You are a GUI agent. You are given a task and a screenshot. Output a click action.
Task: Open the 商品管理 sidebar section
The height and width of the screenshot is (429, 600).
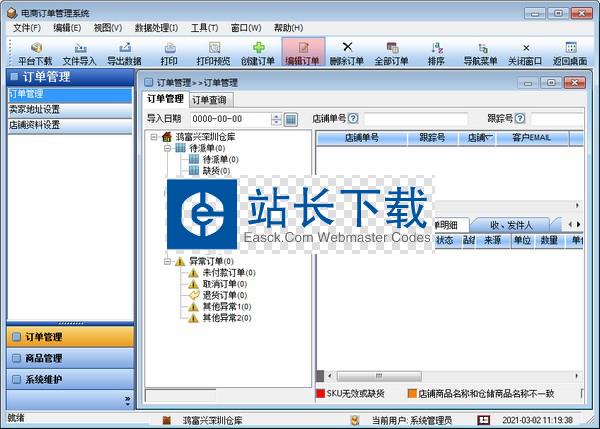pyautogui.click(x=66, y=358)
